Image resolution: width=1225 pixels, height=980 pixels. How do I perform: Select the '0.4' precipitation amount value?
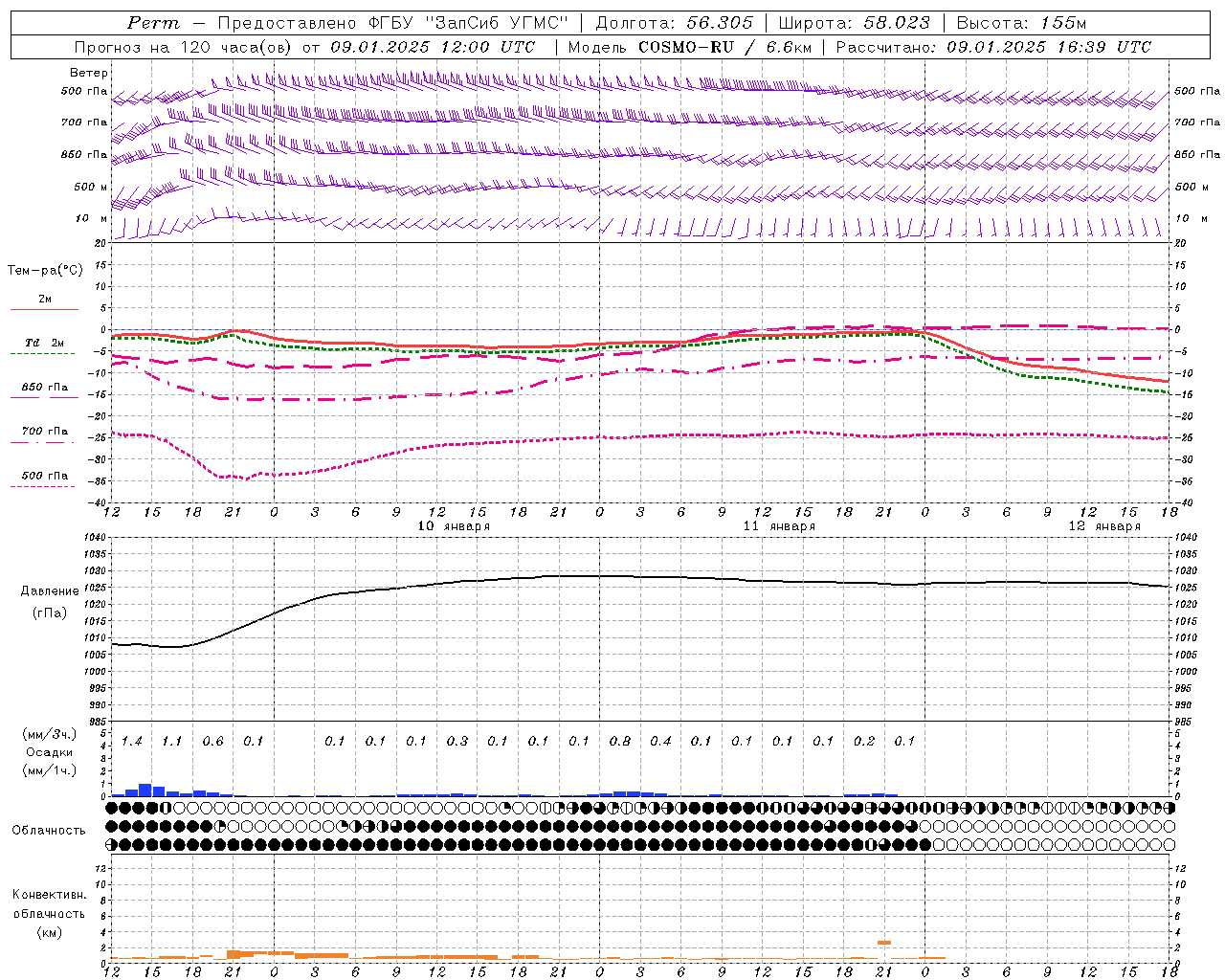(660, 742)
